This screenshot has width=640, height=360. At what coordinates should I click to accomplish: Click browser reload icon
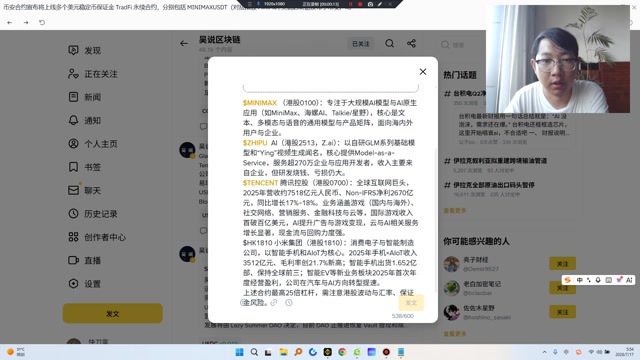coord(42,22)
